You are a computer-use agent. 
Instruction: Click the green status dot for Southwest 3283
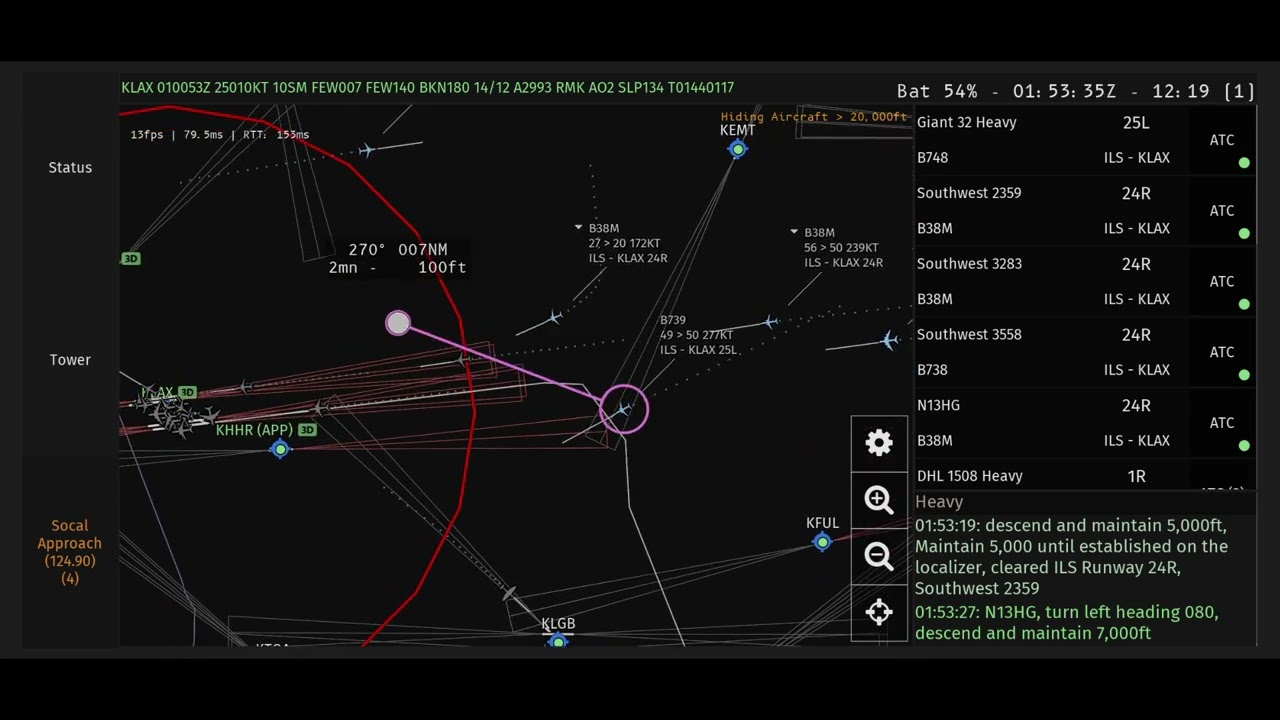point(1244,304)
